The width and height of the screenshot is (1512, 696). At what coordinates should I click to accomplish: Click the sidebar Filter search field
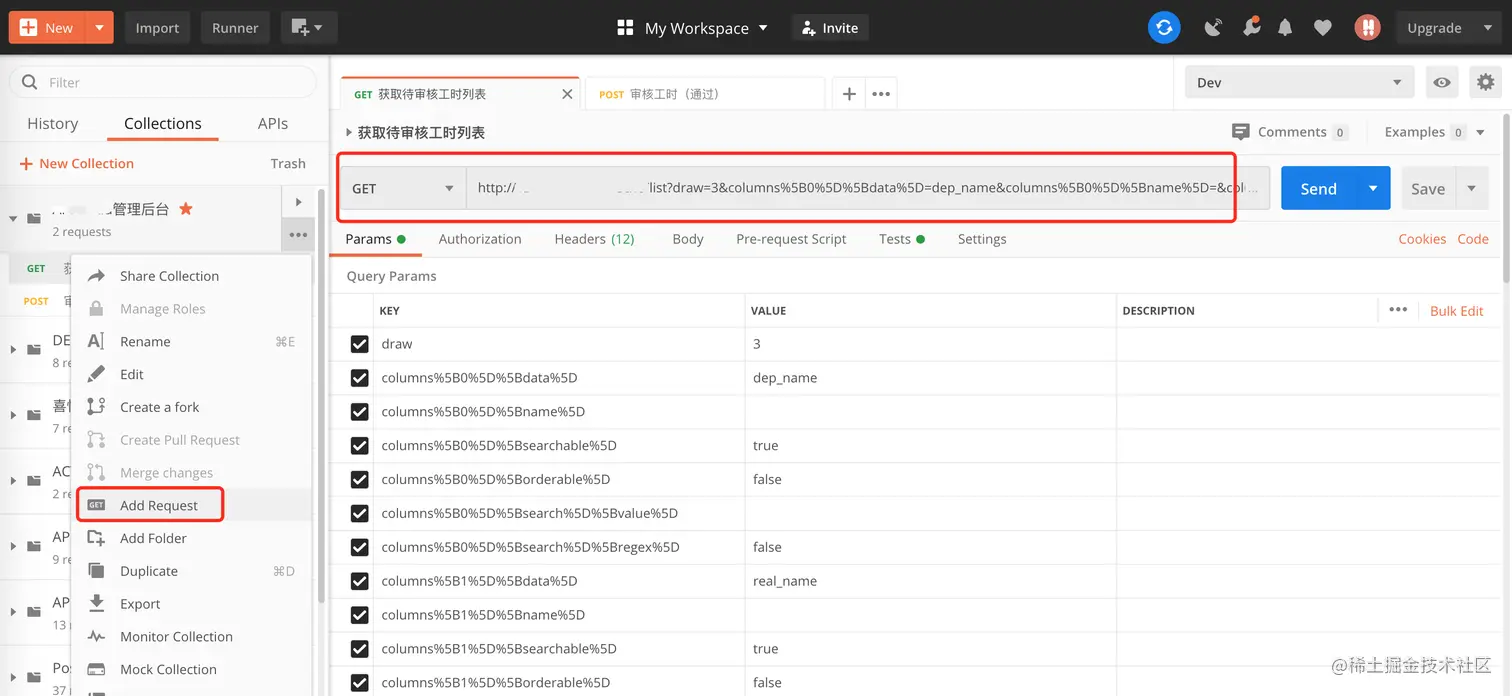click(163, 83)
